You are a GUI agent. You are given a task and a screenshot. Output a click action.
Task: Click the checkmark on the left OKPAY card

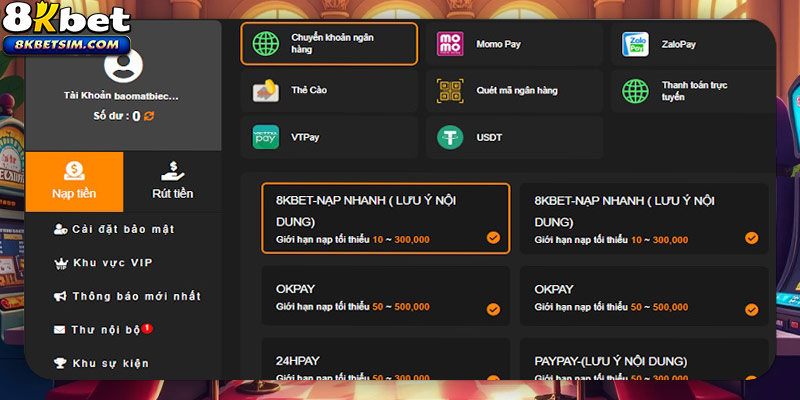493,310
